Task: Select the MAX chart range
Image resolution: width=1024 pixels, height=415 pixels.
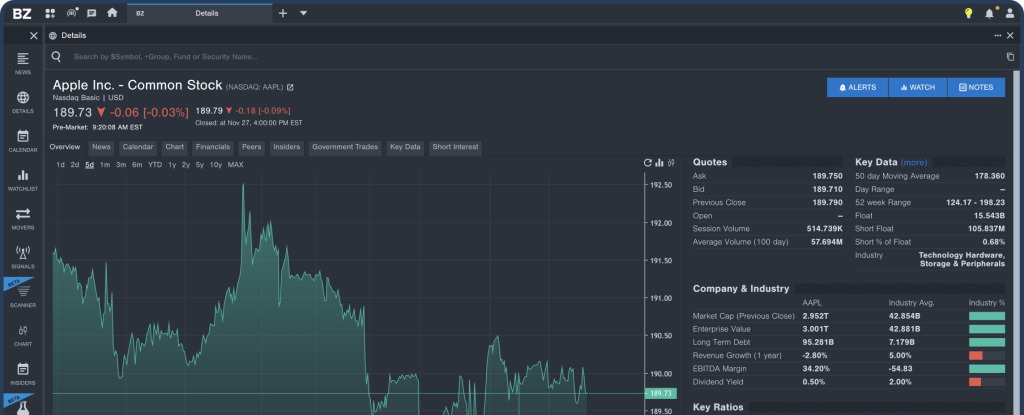Action: pyautogui.click(x=236, y=165)
